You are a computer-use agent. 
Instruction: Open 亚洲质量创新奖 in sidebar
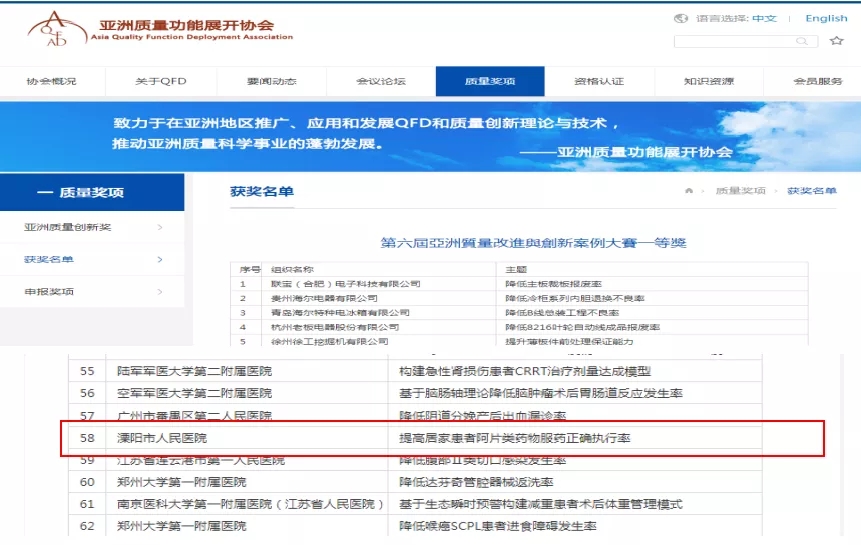click(68, 227)
